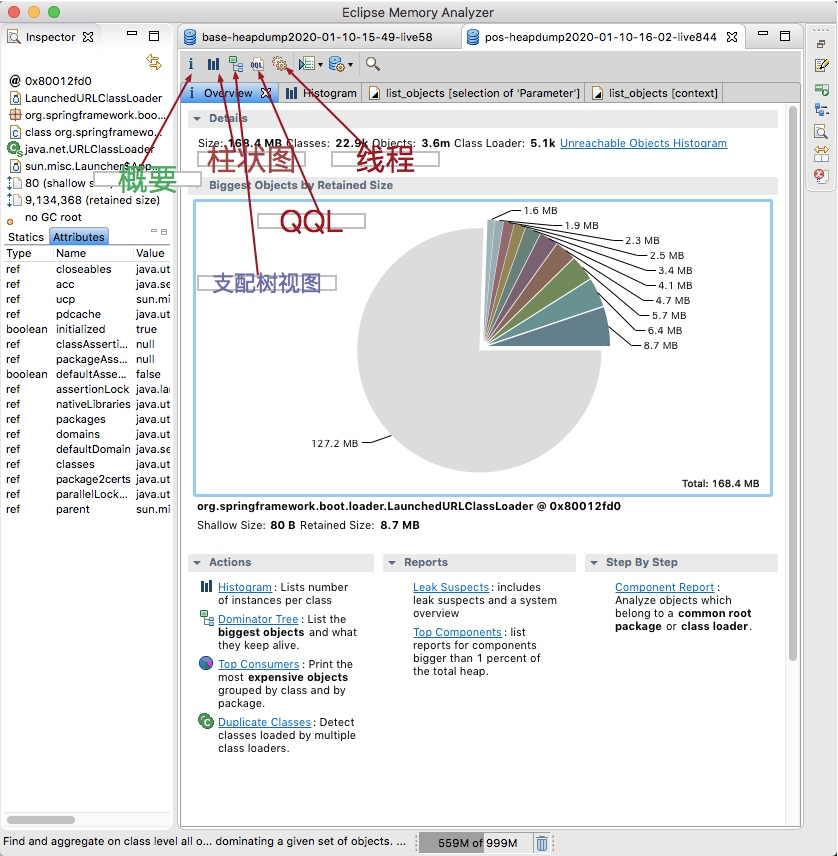
Task: Click the document magnifier icon in right sidebar
Action: (821, 132)
